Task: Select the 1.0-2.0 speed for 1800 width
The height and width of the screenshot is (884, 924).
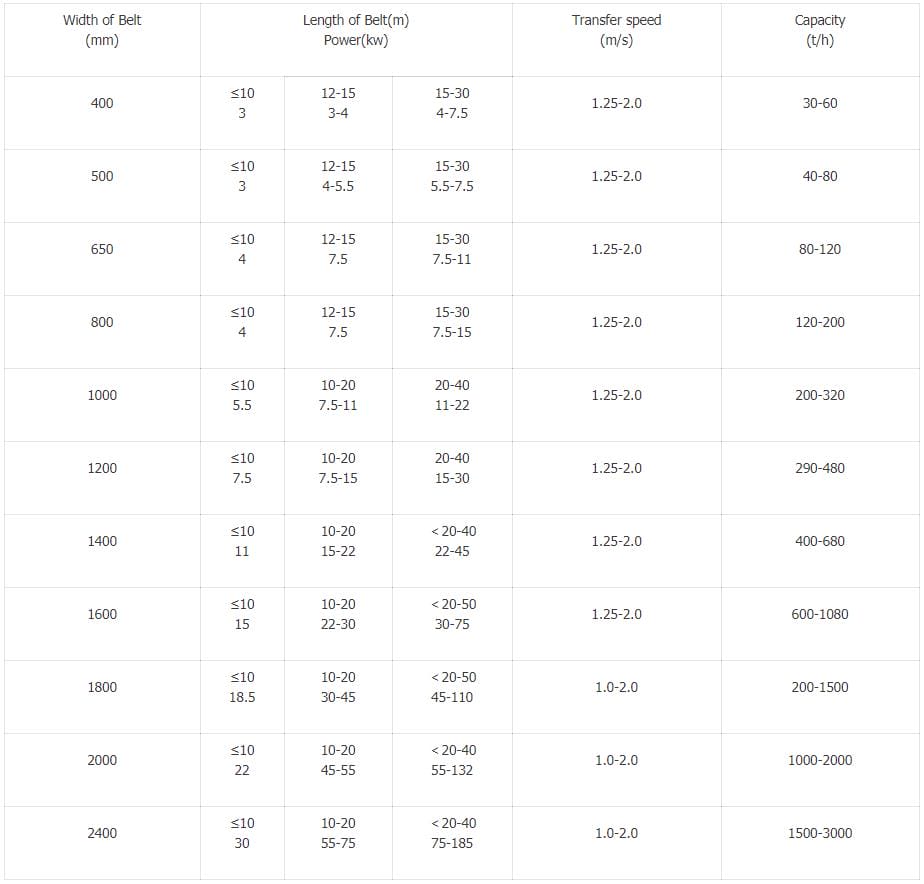Action: pyautogui.click(x=616, y=687)
